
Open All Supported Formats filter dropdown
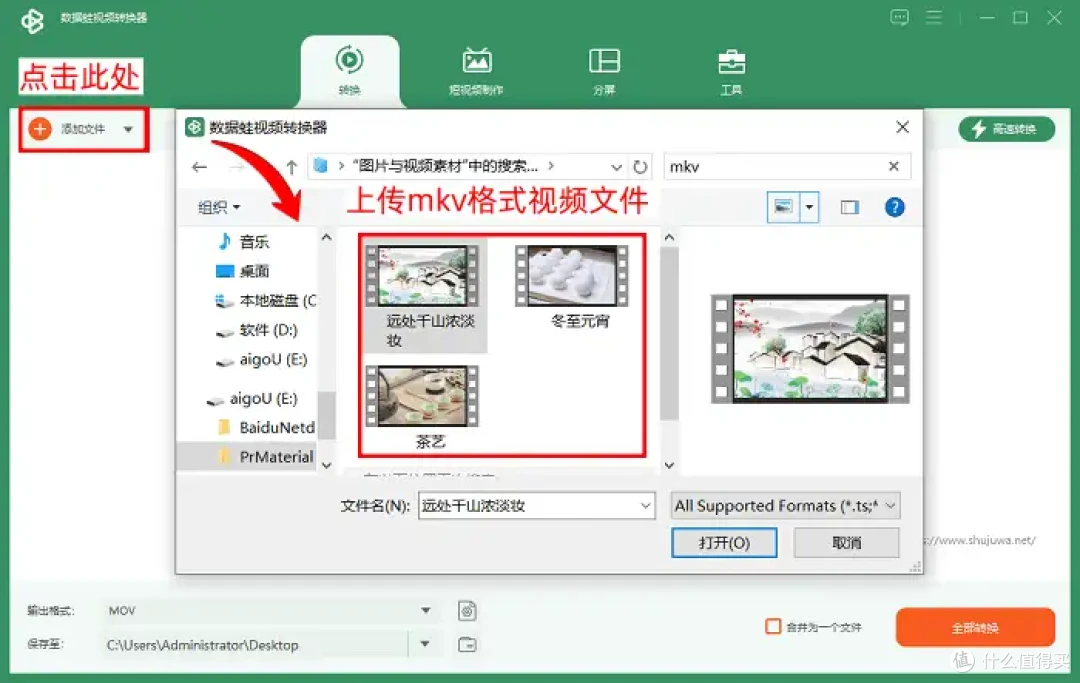786,506
